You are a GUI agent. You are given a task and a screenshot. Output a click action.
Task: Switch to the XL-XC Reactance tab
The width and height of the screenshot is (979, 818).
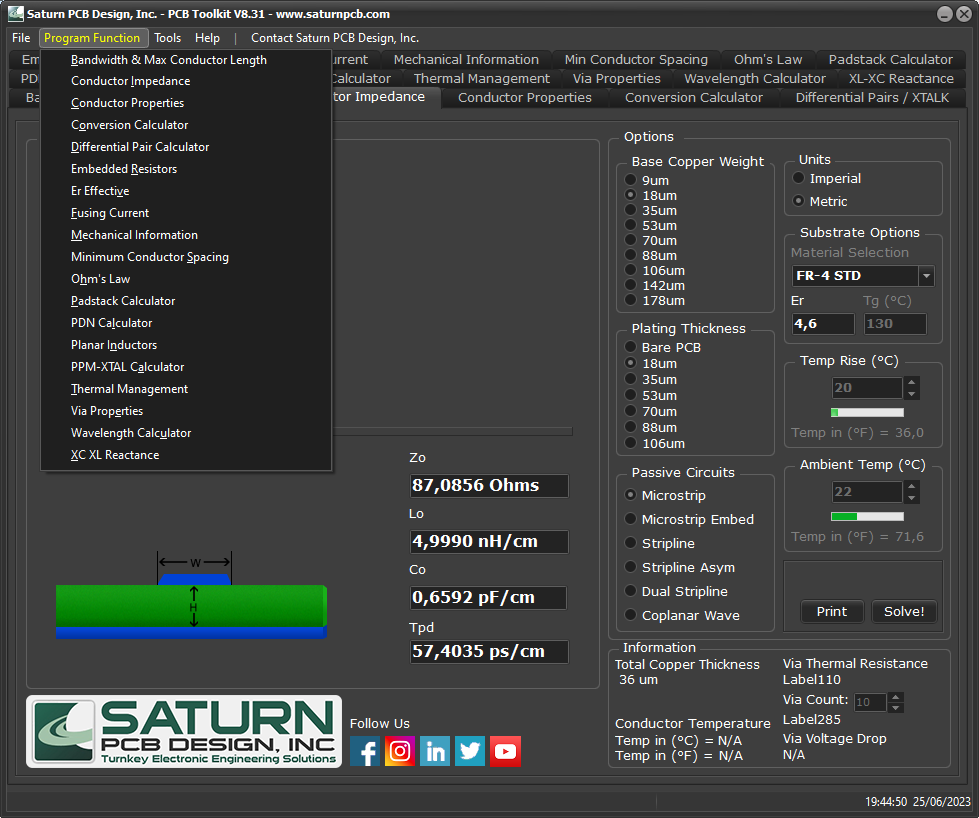point(901,79)
